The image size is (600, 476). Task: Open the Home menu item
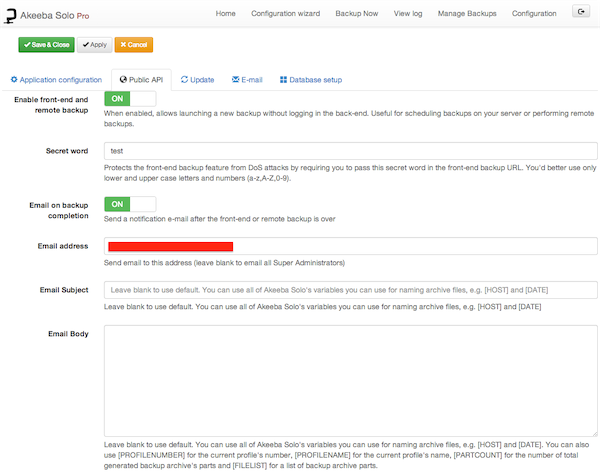click(225, 13)
